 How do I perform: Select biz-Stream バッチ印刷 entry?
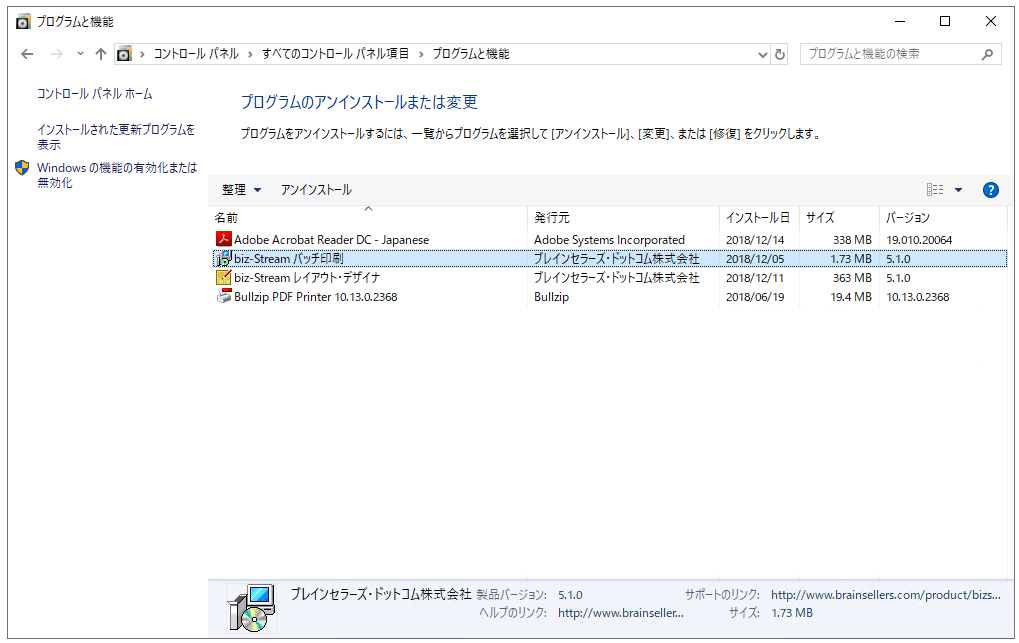[289, 259]
